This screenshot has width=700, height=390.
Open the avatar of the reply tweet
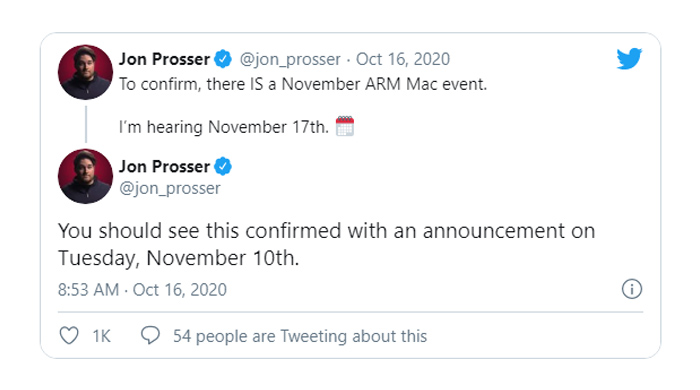[x=85, y=176]
